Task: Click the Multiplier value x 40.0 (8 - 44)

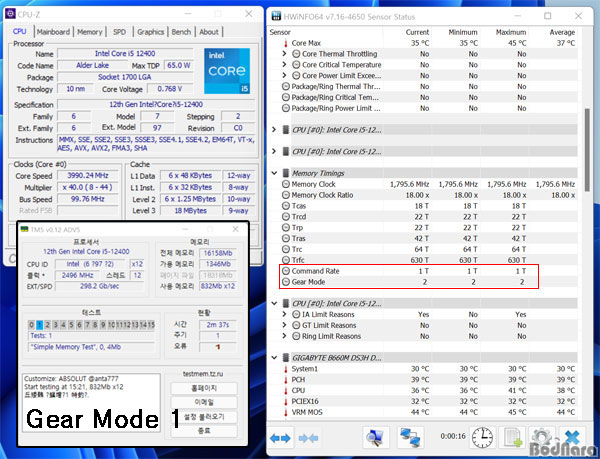Action: pyautogui.click(x=88, y=187)
